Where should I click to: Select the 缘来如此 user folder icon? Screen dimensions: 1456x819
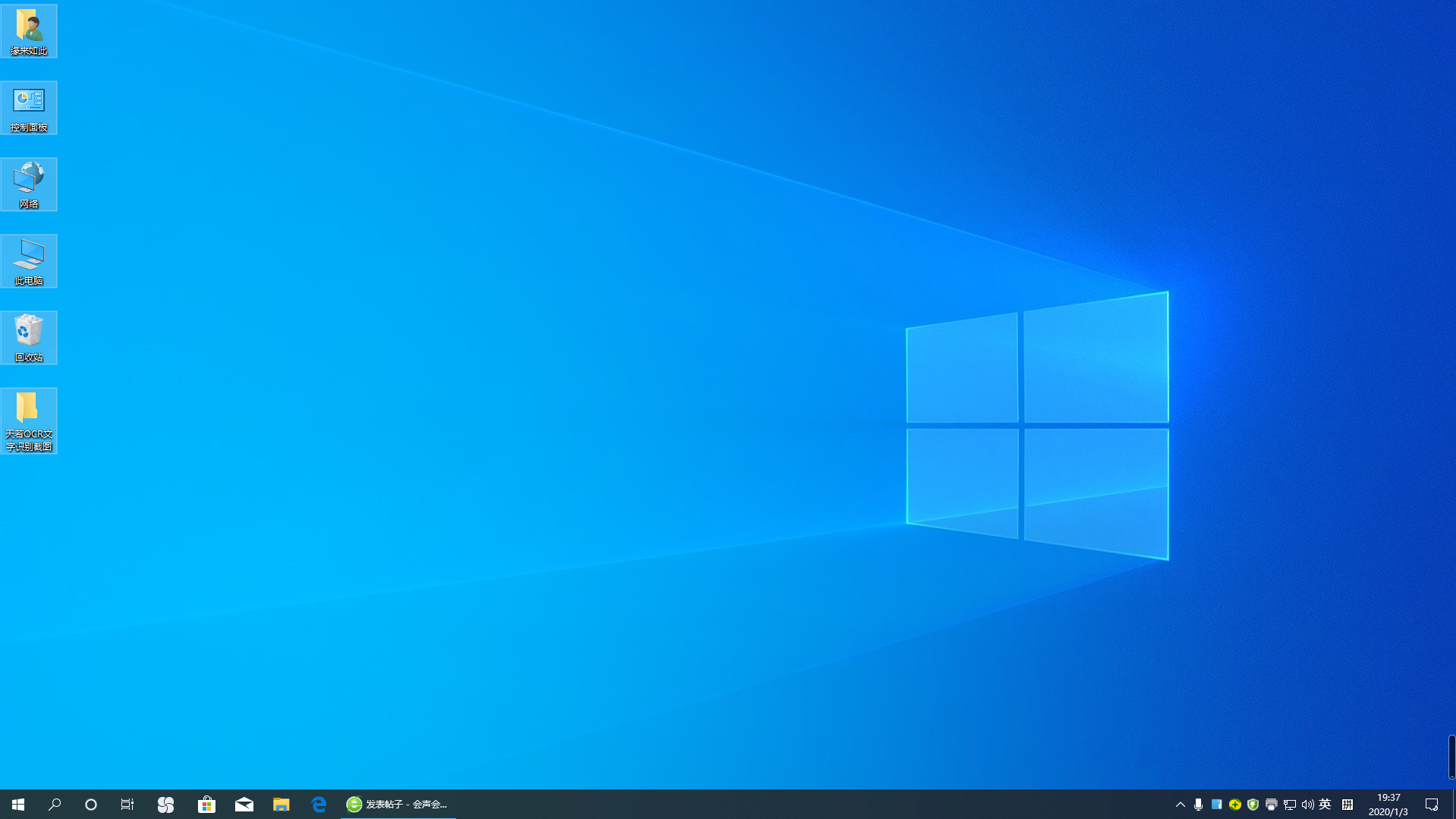tap(29, 31)
